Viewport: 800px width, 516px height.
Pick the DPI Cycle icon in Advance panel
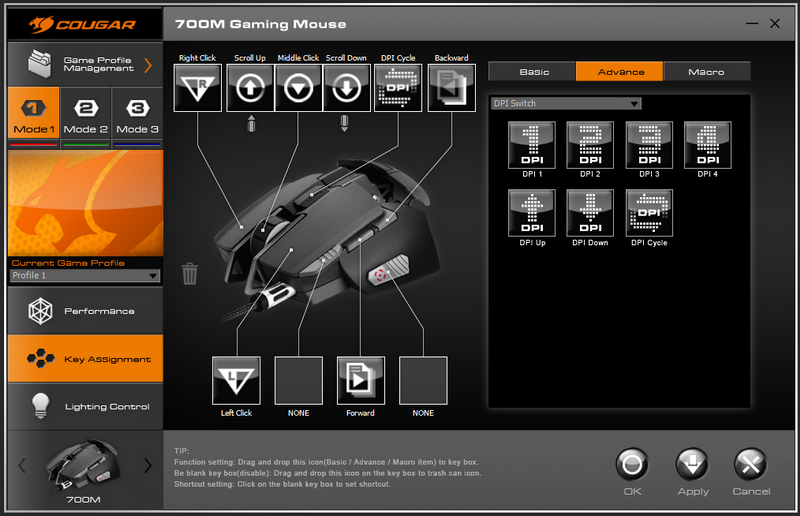pyautogui.click(x=649, y=213)
